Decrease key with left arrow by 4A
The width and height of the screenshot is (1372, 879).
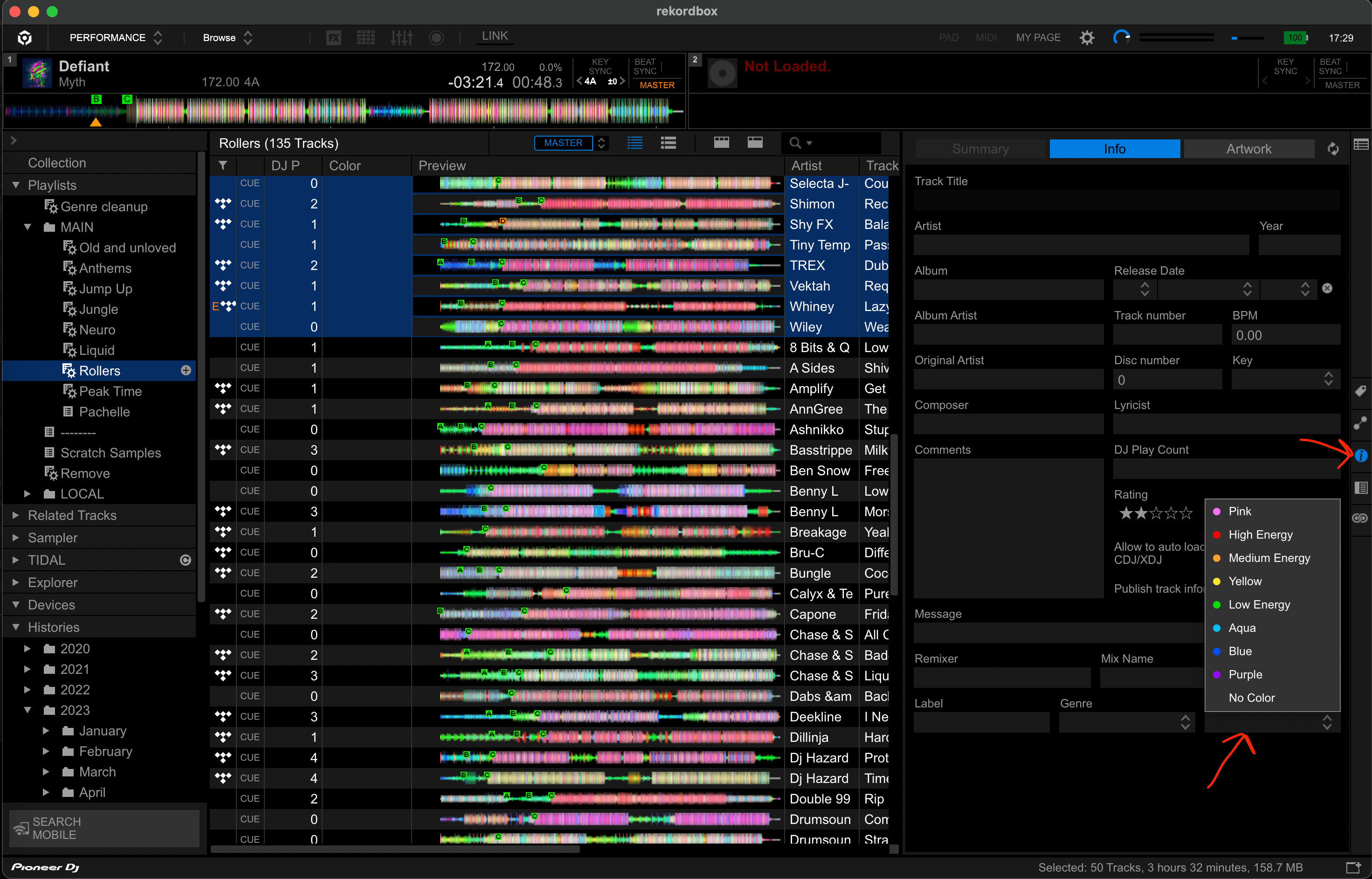click(x=579, y=81)
